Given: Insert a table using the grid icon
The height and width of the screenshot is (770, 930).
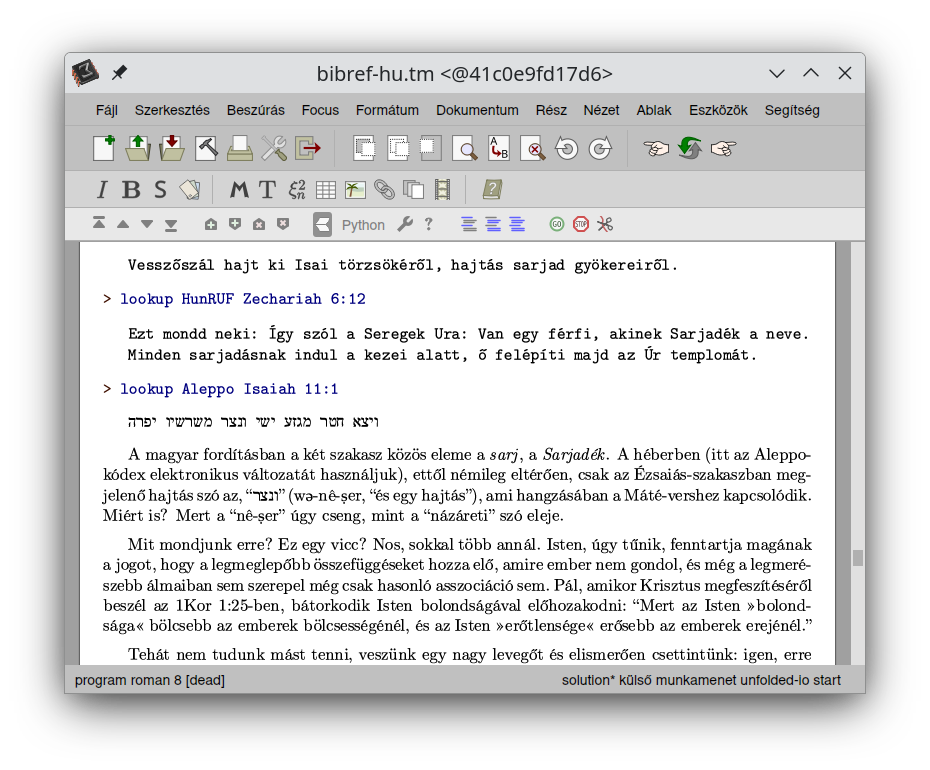Looking at the screenshot, I should (x=326, y=189).
